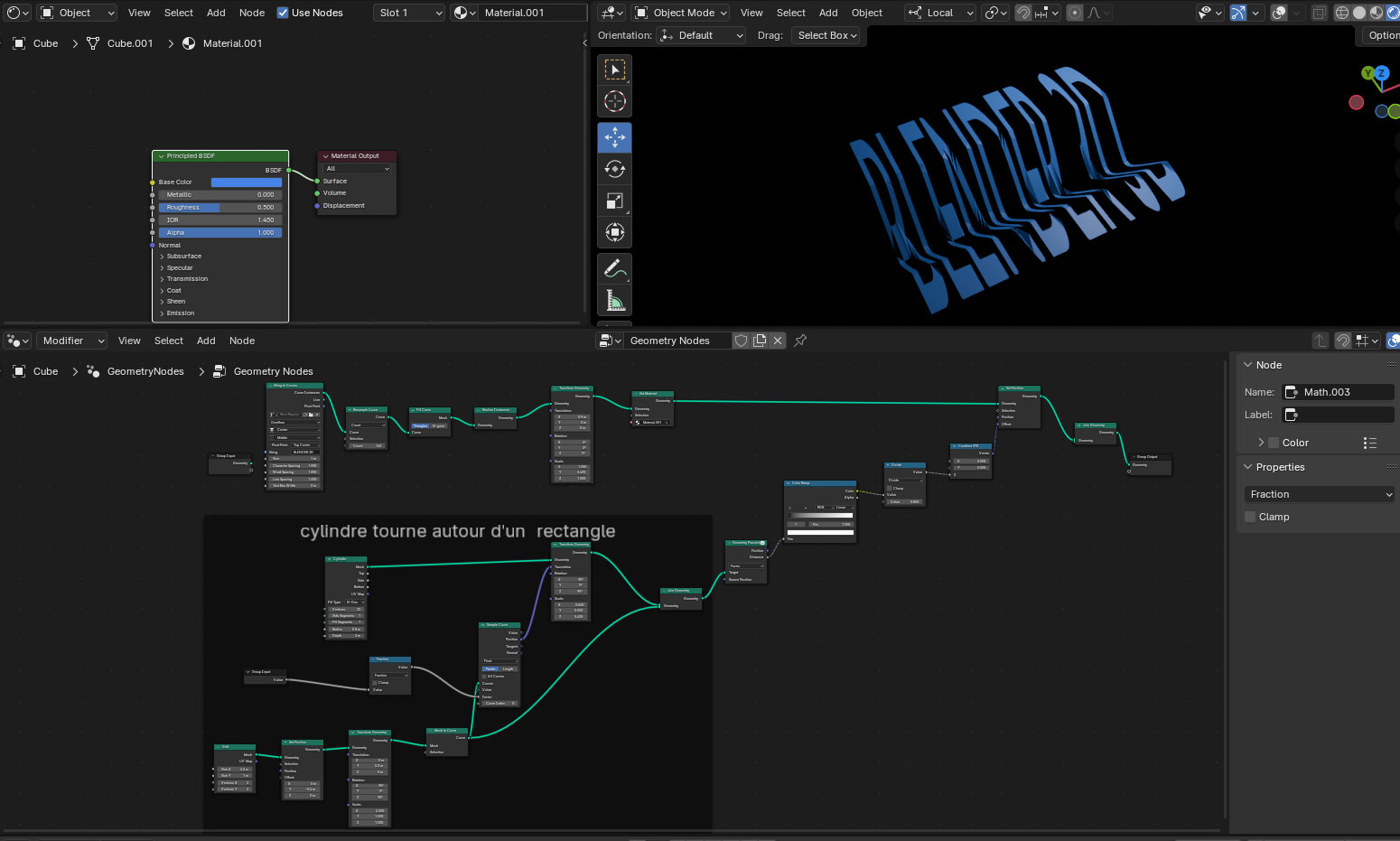Select the Measure ruler tool
The width and height of the screenshot is (1400, 841).
click(615, 300)
